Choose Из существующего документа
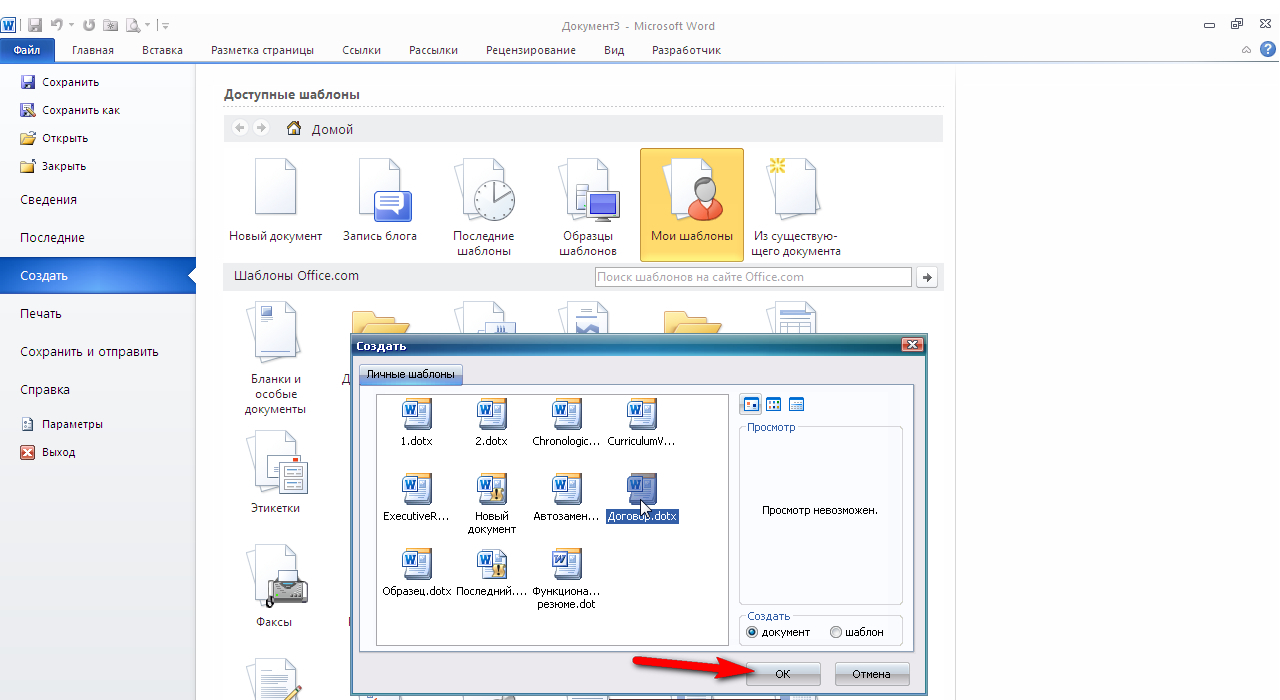This screenshot has width=1280, height=700. coord(797,205)
